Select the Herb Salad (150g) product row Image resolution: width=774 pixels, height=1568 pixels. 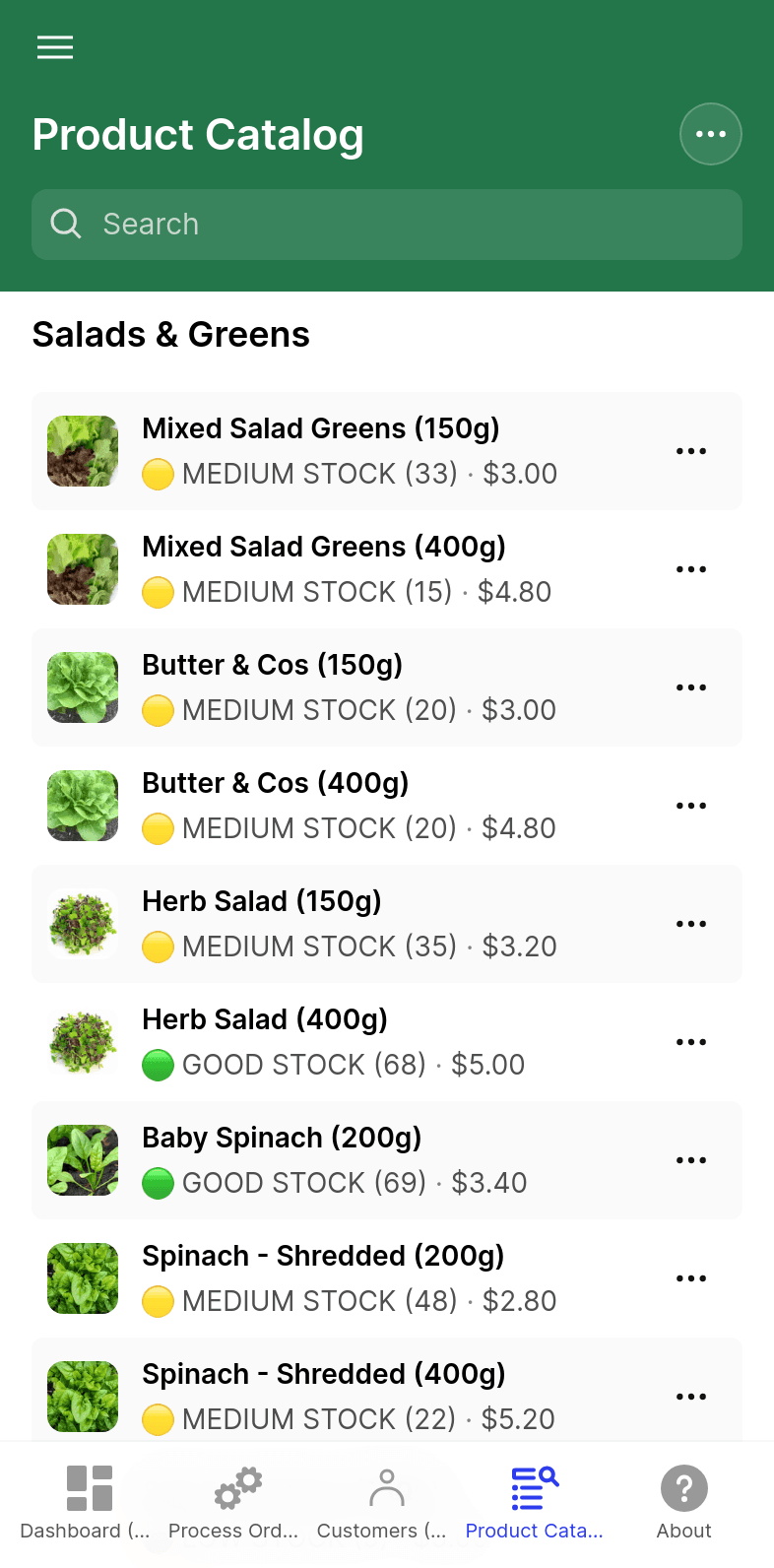point(387,924)
